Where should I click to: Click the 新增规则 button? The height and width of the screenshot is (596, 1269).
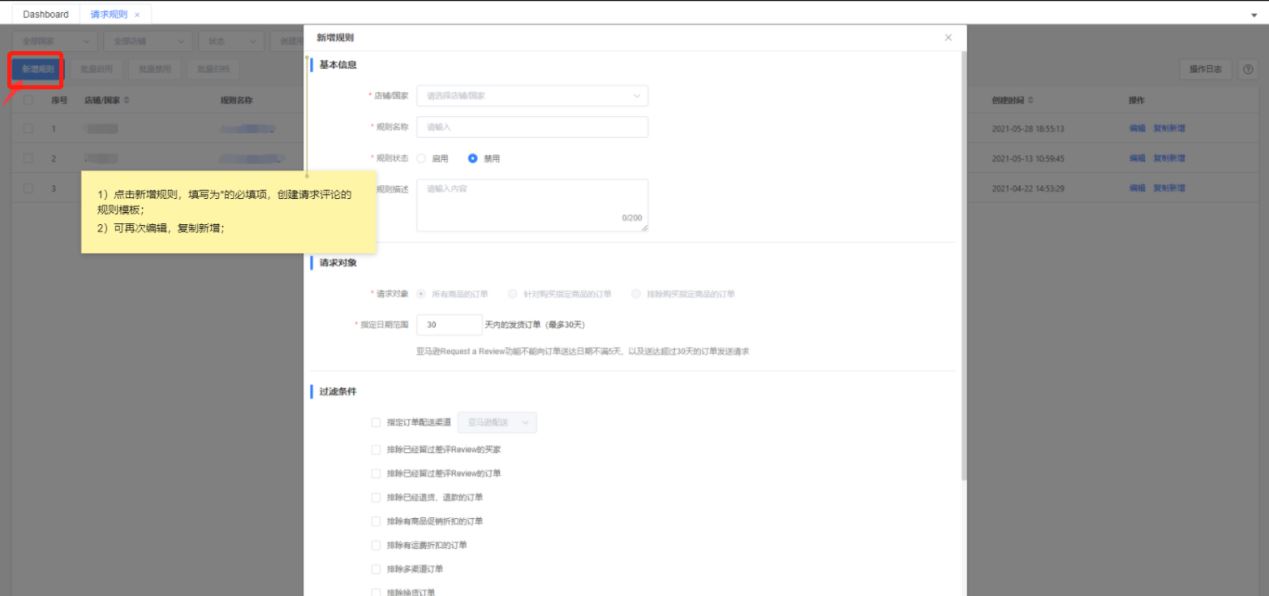coord(38,69)
